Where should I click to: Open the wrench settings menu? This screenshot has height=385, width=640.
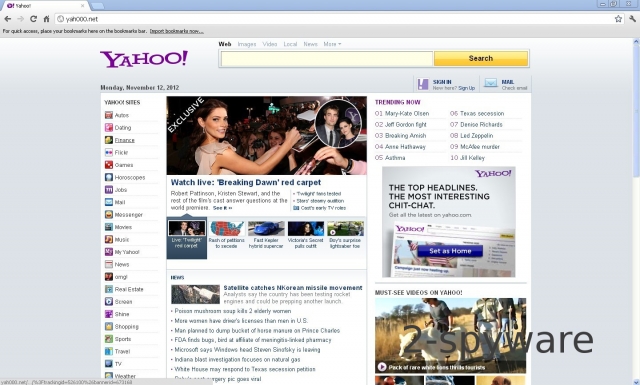pos(632,19)
